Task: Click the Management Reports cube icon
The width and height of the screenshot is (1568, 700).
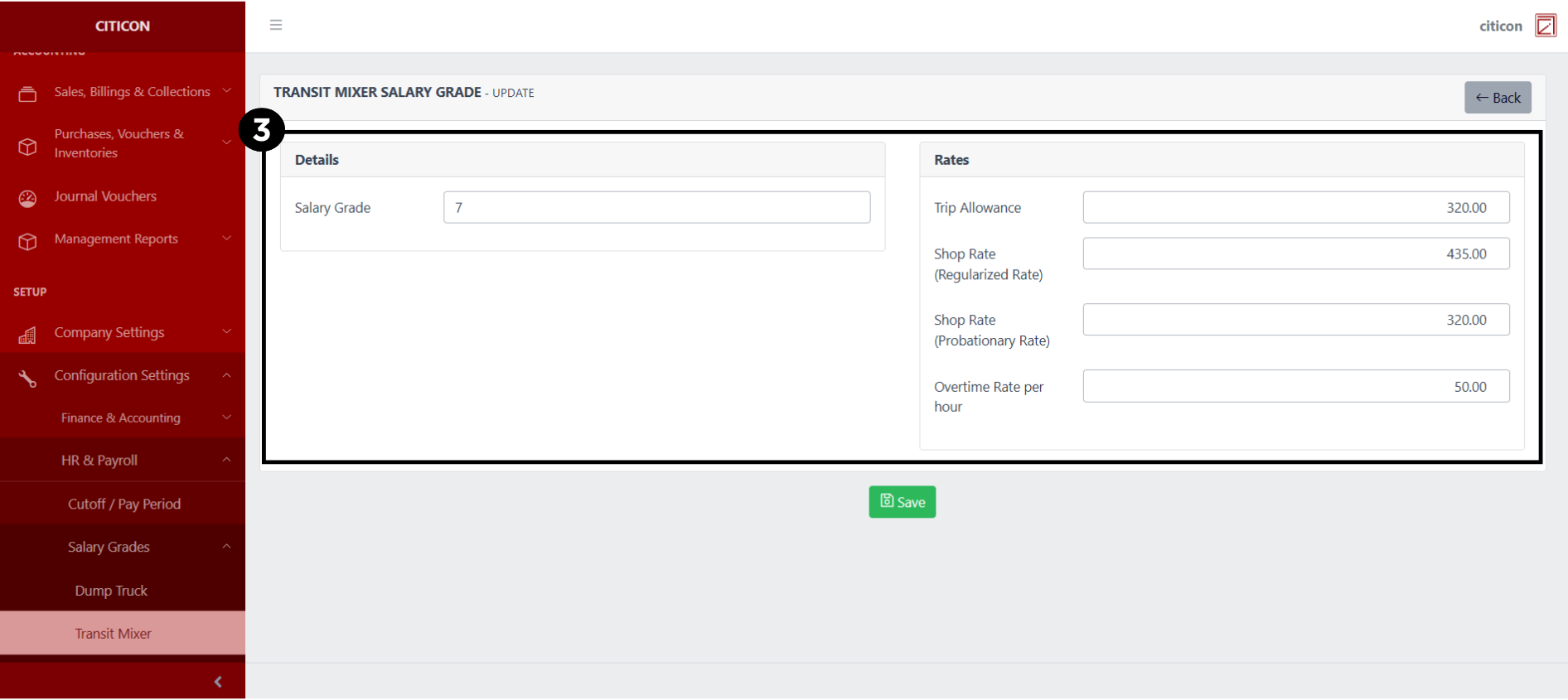Action: tap(27, 241)
